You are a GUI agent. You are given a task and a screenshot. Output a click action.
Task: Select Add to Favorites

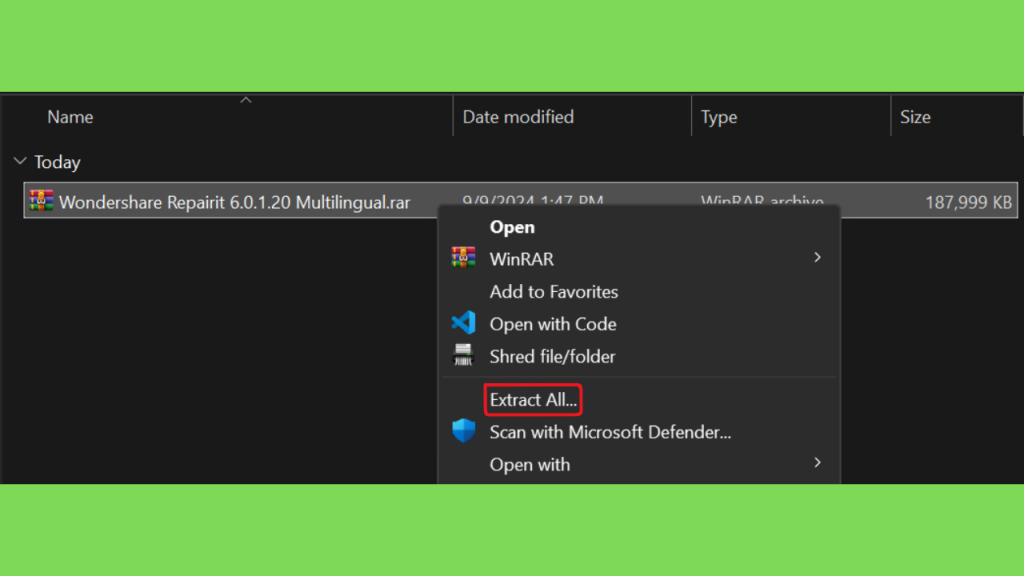554,291
